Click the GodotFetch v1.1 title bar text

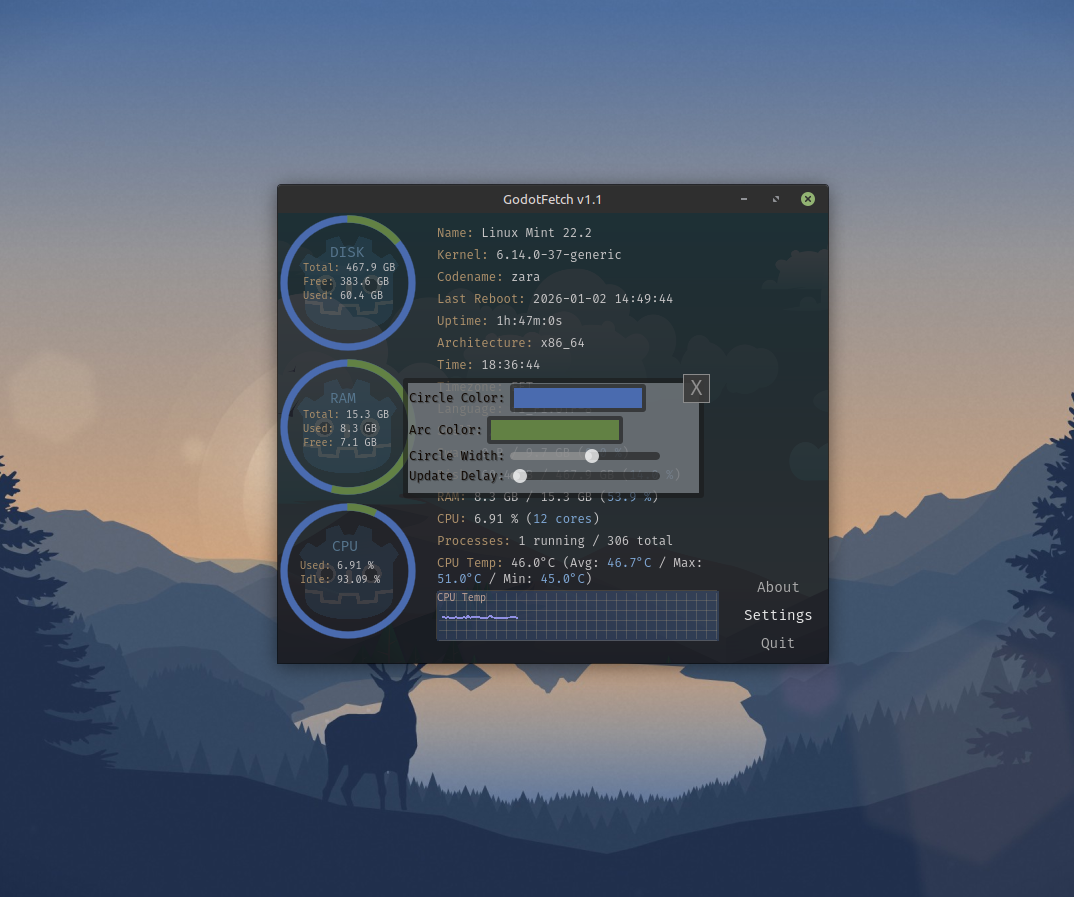pyautogui.click(x=552, y=199)
